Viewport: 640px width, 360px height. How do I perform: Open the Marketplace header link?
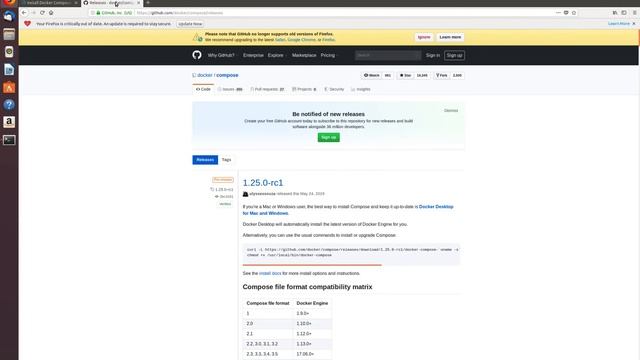pos(304,55)
